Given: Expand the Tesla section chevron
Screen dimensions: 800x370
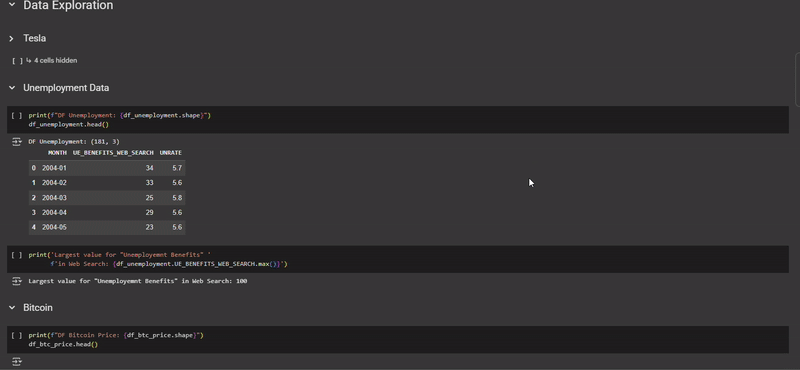Looking at the screenshot, I should pos(11,39).
